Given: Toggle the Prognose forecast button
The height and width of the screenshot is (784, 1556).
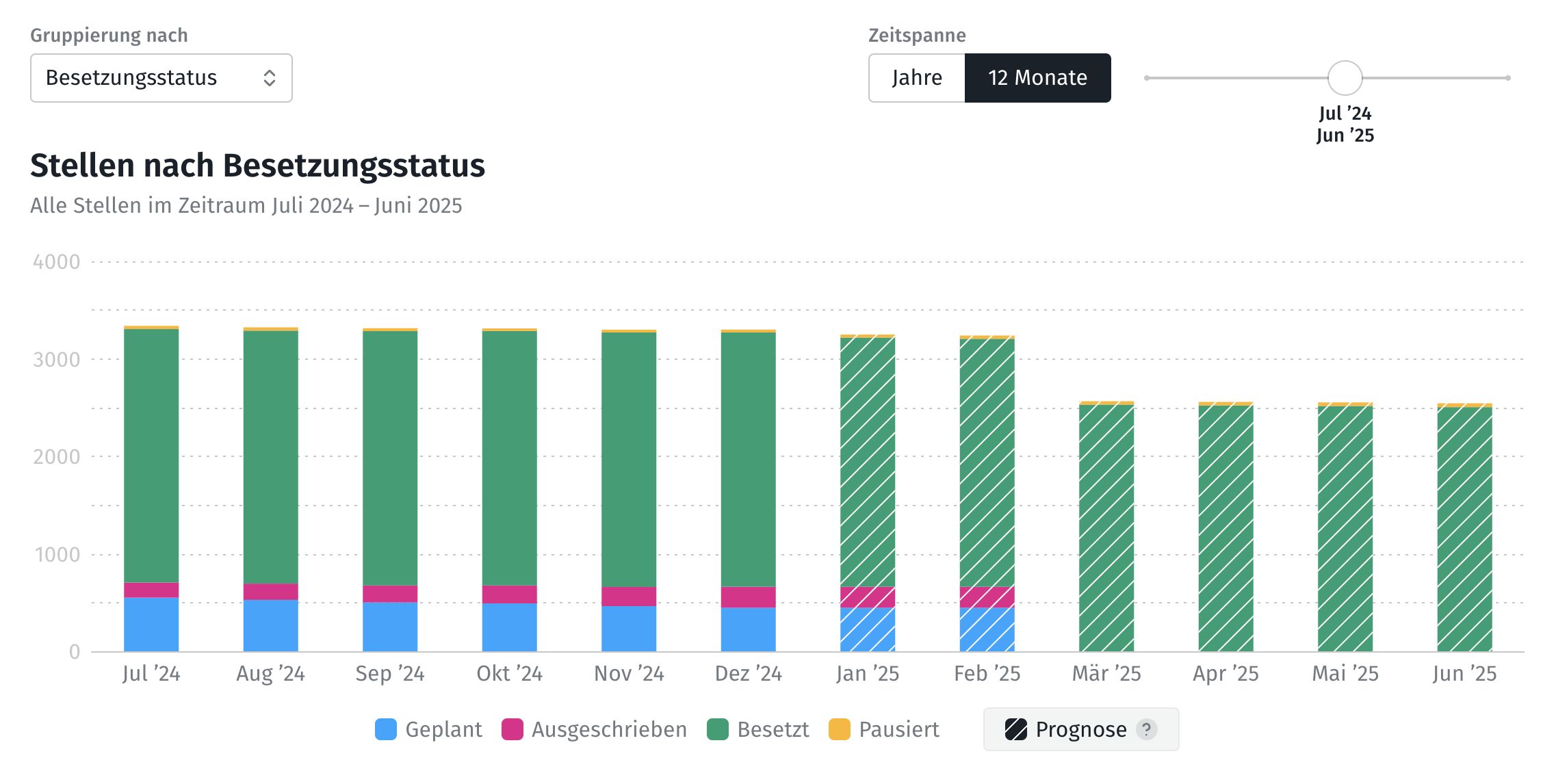Looking at the screenshot, I should 1080,729.
